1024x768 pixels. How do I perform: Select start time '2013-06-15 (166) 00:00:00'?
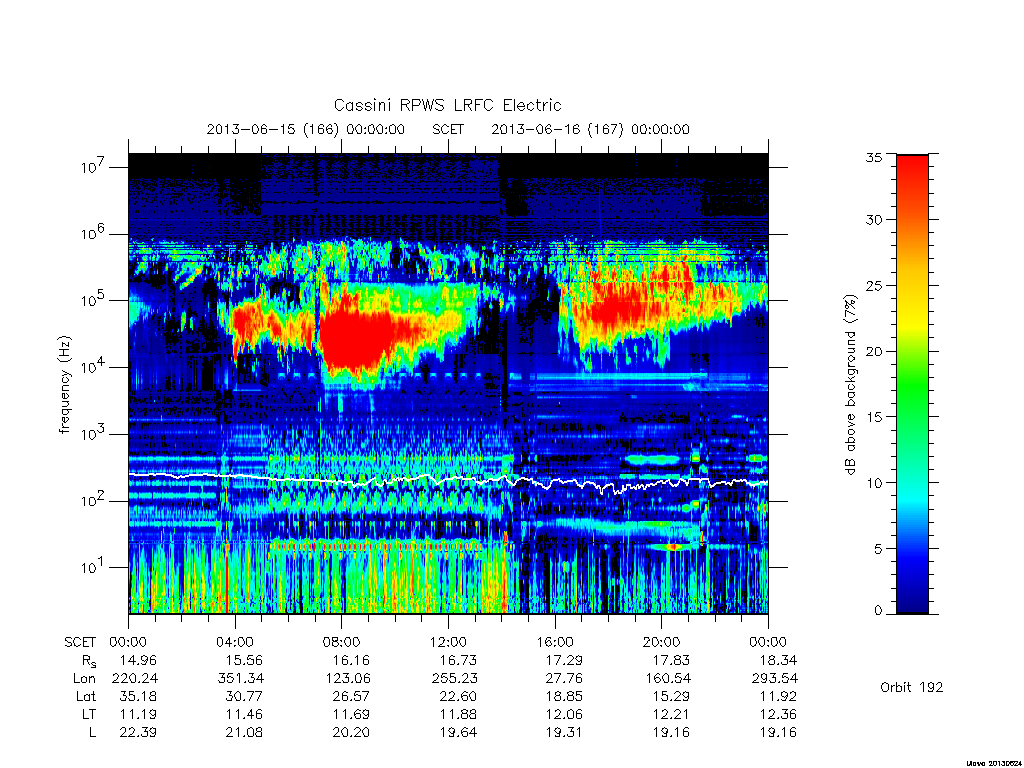click(x=305, y=129)
